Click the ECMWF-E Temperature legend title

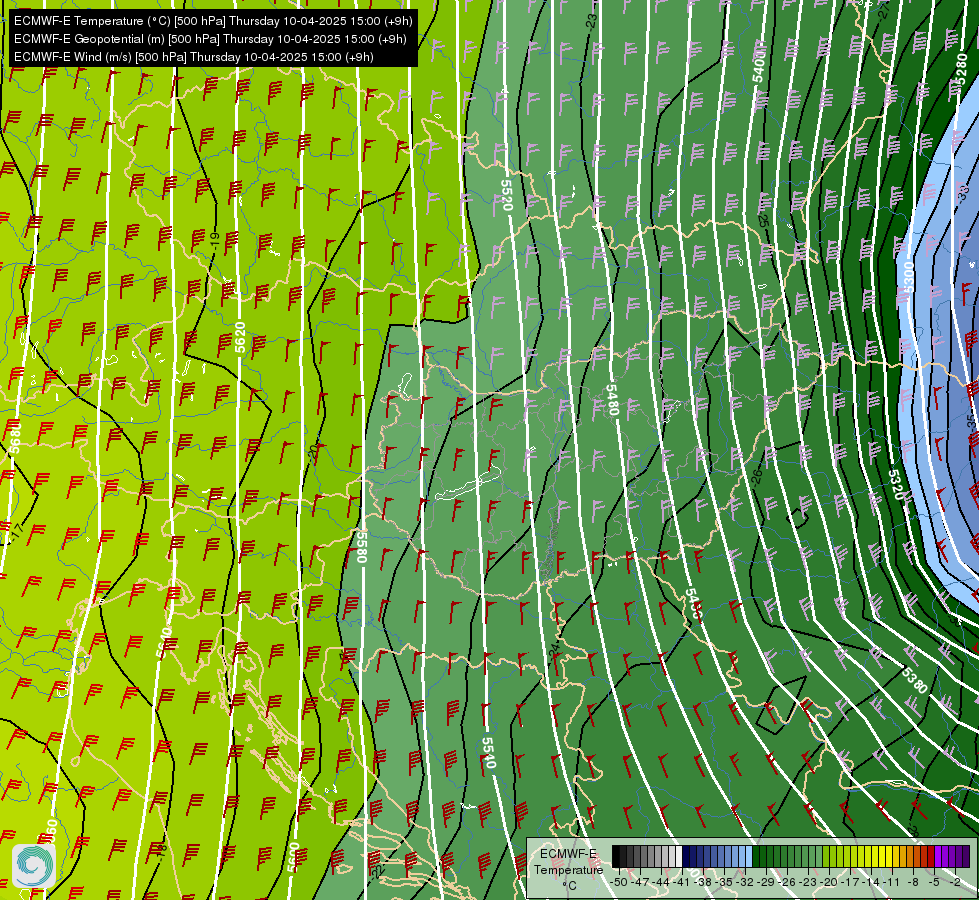click(x=568, y=862)
